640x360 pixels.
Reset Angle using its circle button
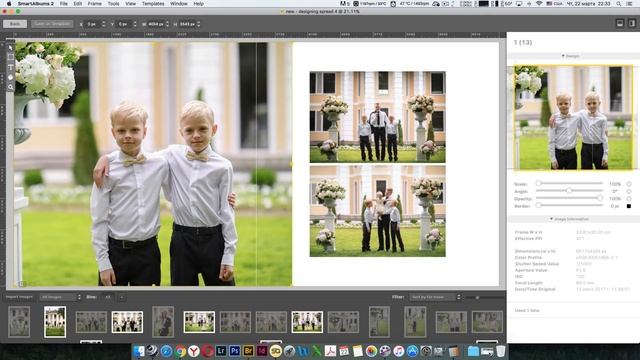click(x=629, y=191)
